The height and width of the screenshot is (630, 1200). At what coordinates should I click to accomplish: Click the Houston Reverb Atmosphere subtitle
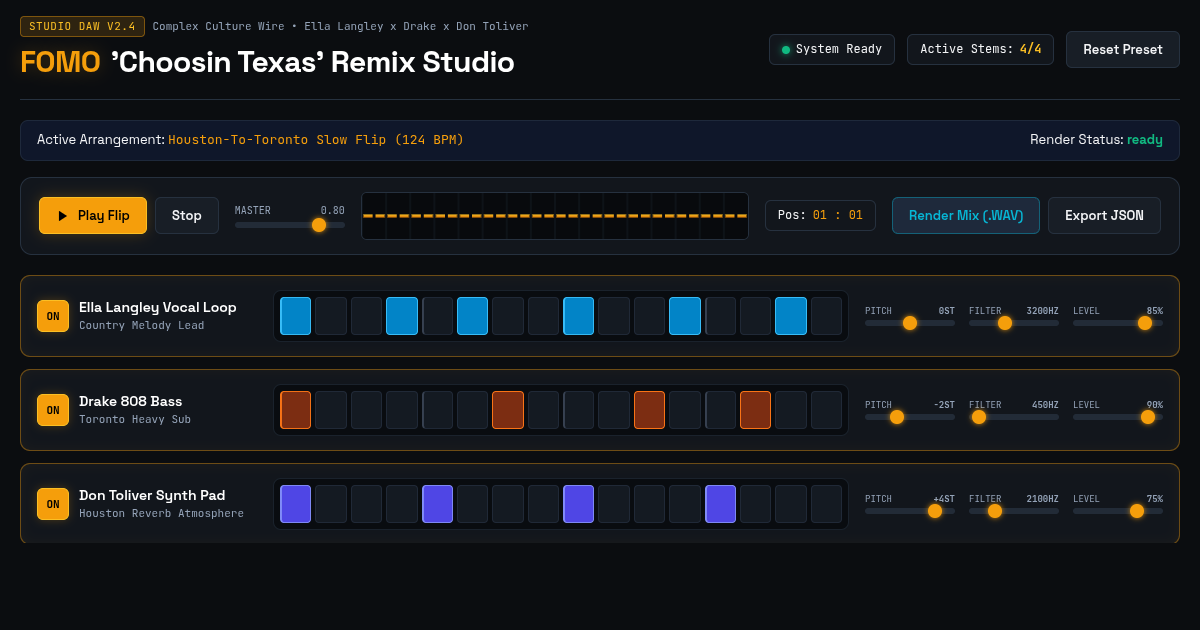pos(161,514)
